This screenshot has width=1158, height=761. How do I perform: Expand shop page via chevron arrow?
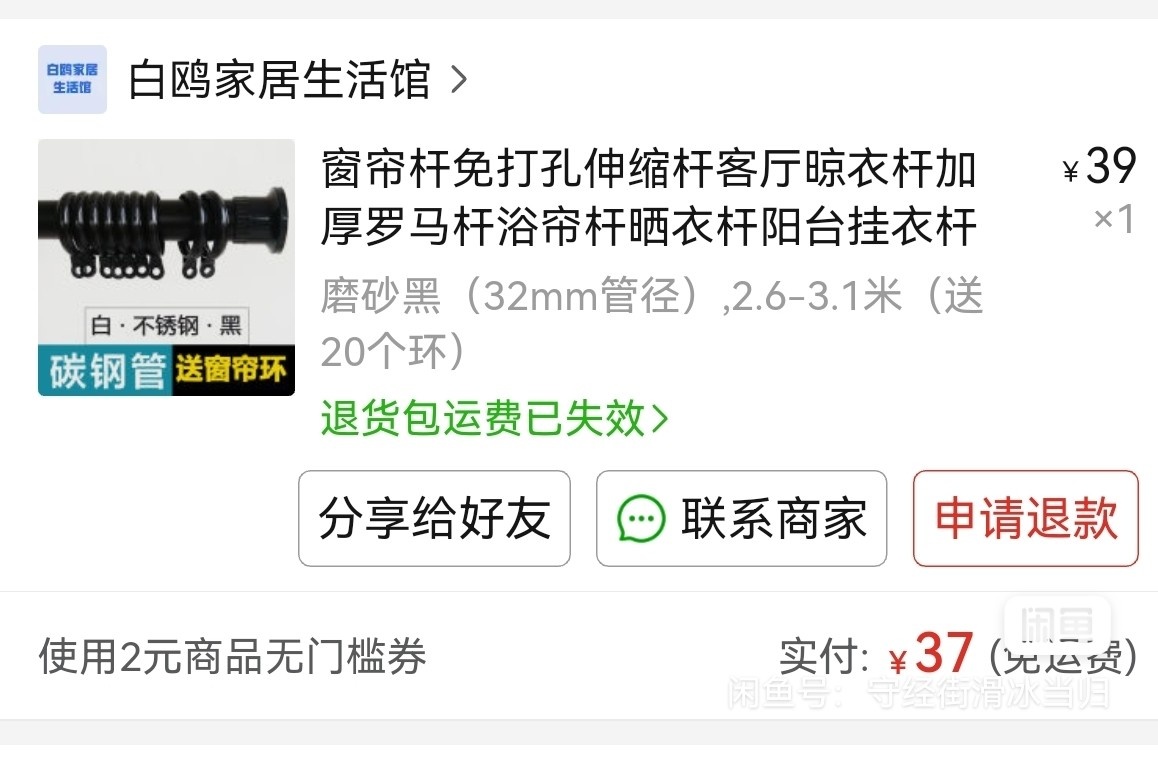click(459, 80)
